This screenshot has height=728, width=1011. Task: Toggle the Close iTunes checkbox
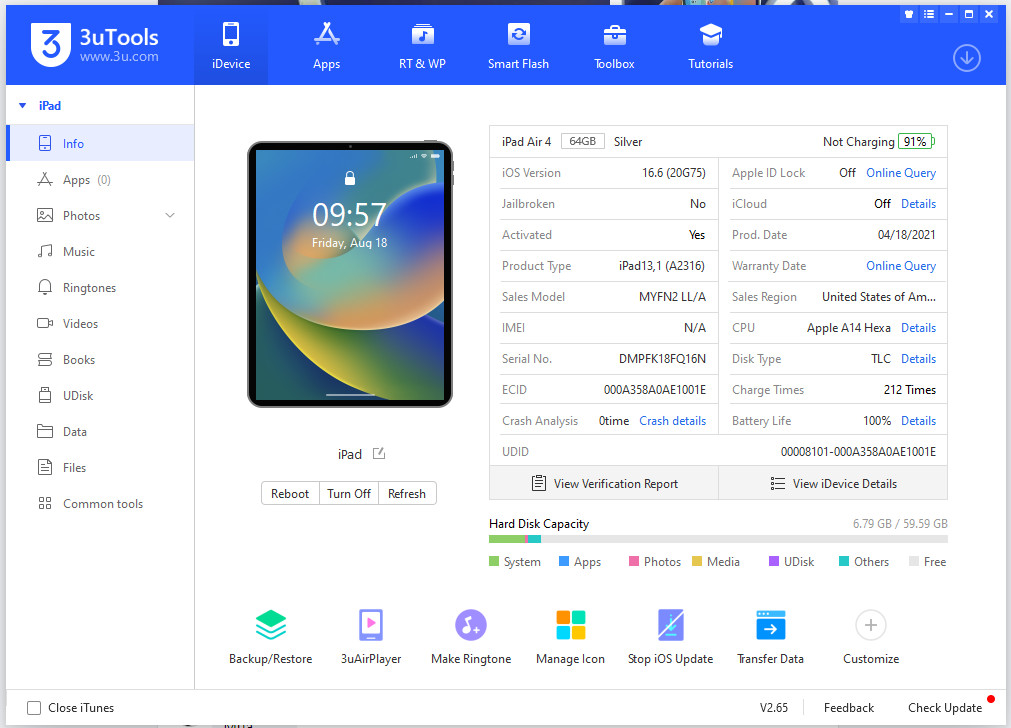[34, 708]
